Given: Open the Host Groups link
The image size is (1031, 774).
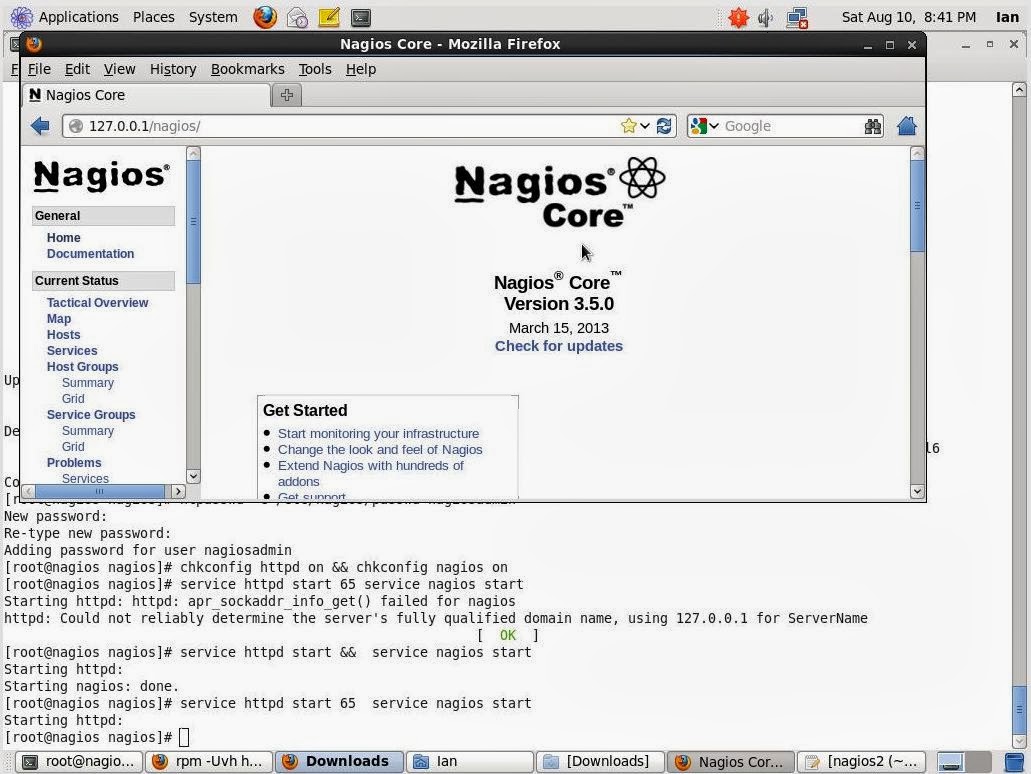Looking at the screenshot, I should pos(82,367).
